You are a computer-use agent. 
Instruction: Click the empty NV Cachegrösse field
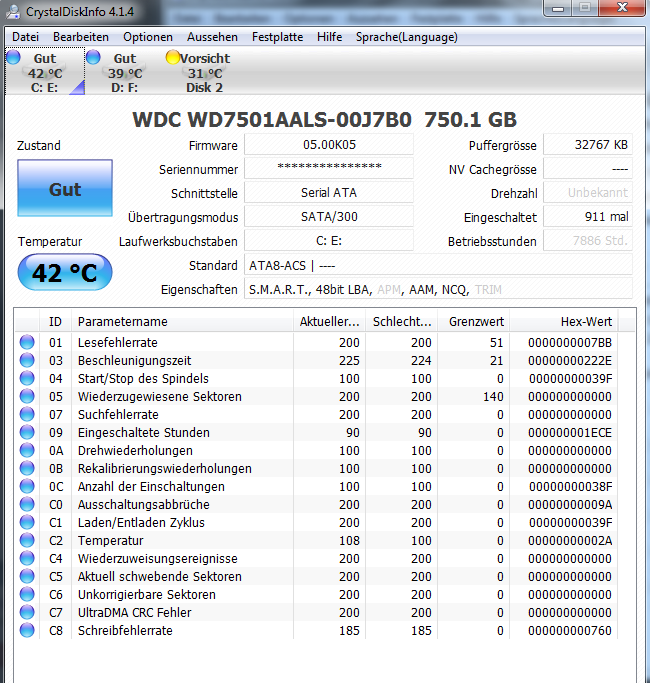tap(588, 168)
